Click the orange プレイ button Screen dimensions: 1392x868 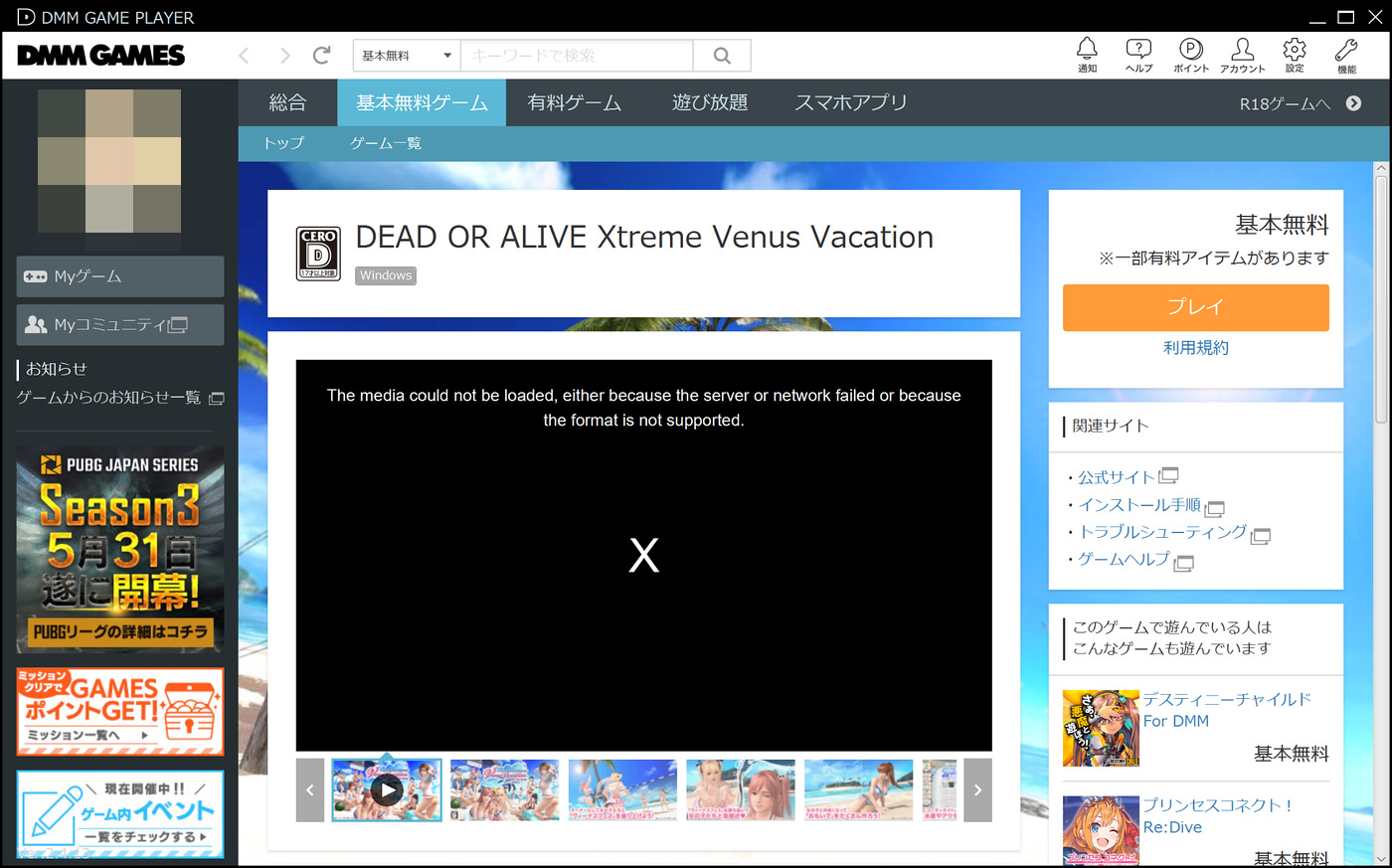pyautogui.click(x=1195, y=307)
